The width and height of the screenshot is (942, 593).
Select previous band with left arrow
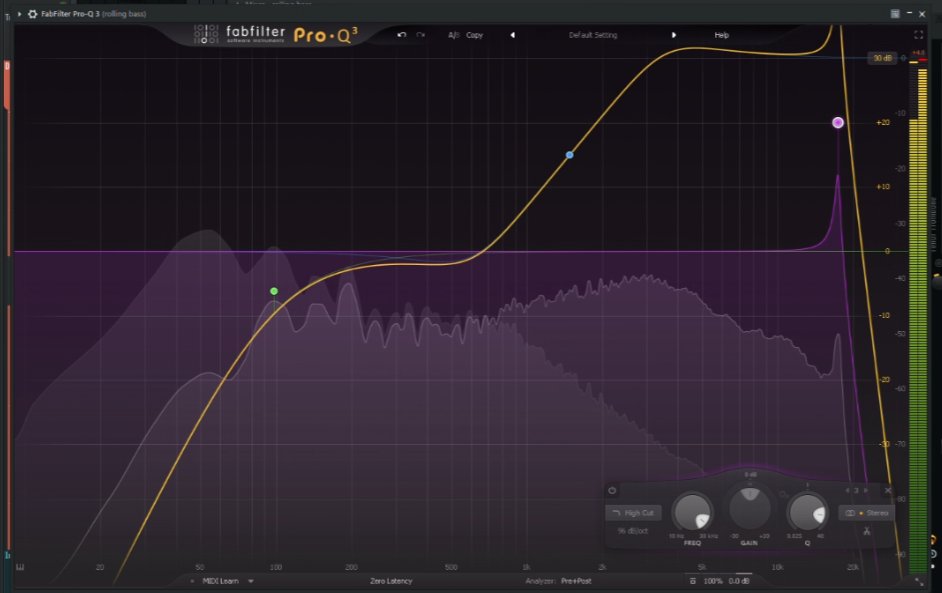coord(848,491)
